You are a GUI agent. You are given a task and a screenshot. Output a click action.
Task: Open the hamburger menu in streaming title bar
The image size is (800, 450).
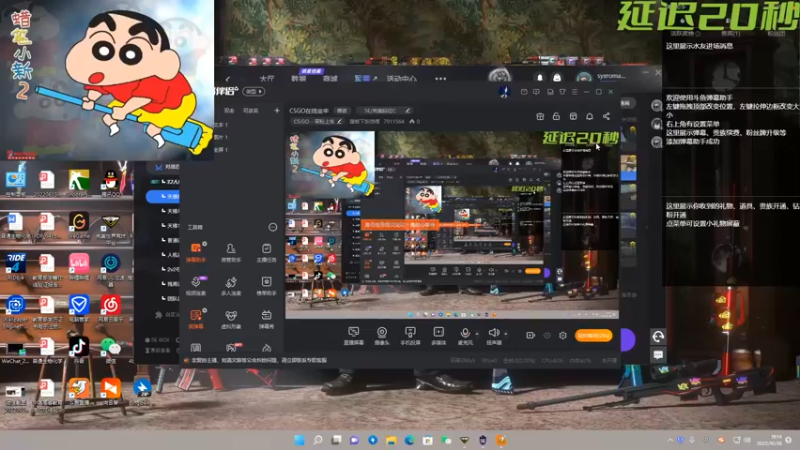pos(574,92)
